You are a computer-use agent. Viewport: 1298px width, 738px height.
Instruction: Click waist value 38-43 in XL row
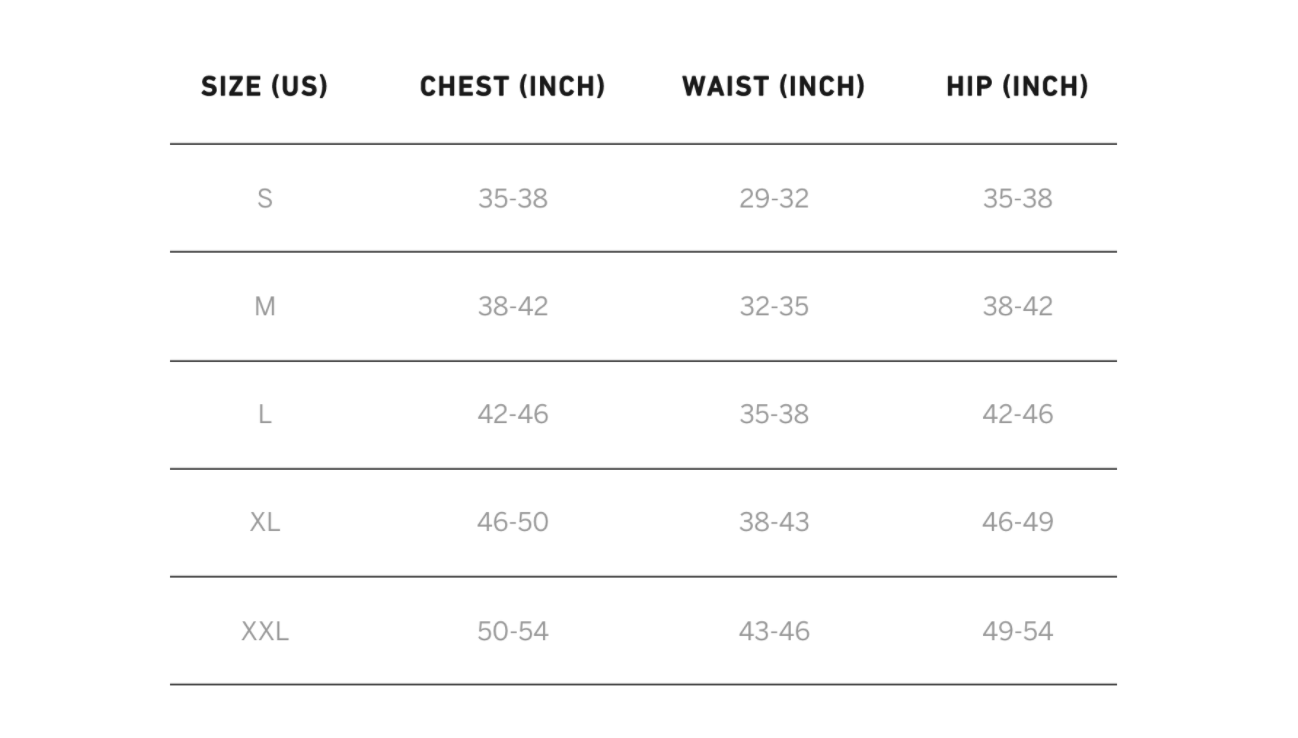click(x=774, y=522)
